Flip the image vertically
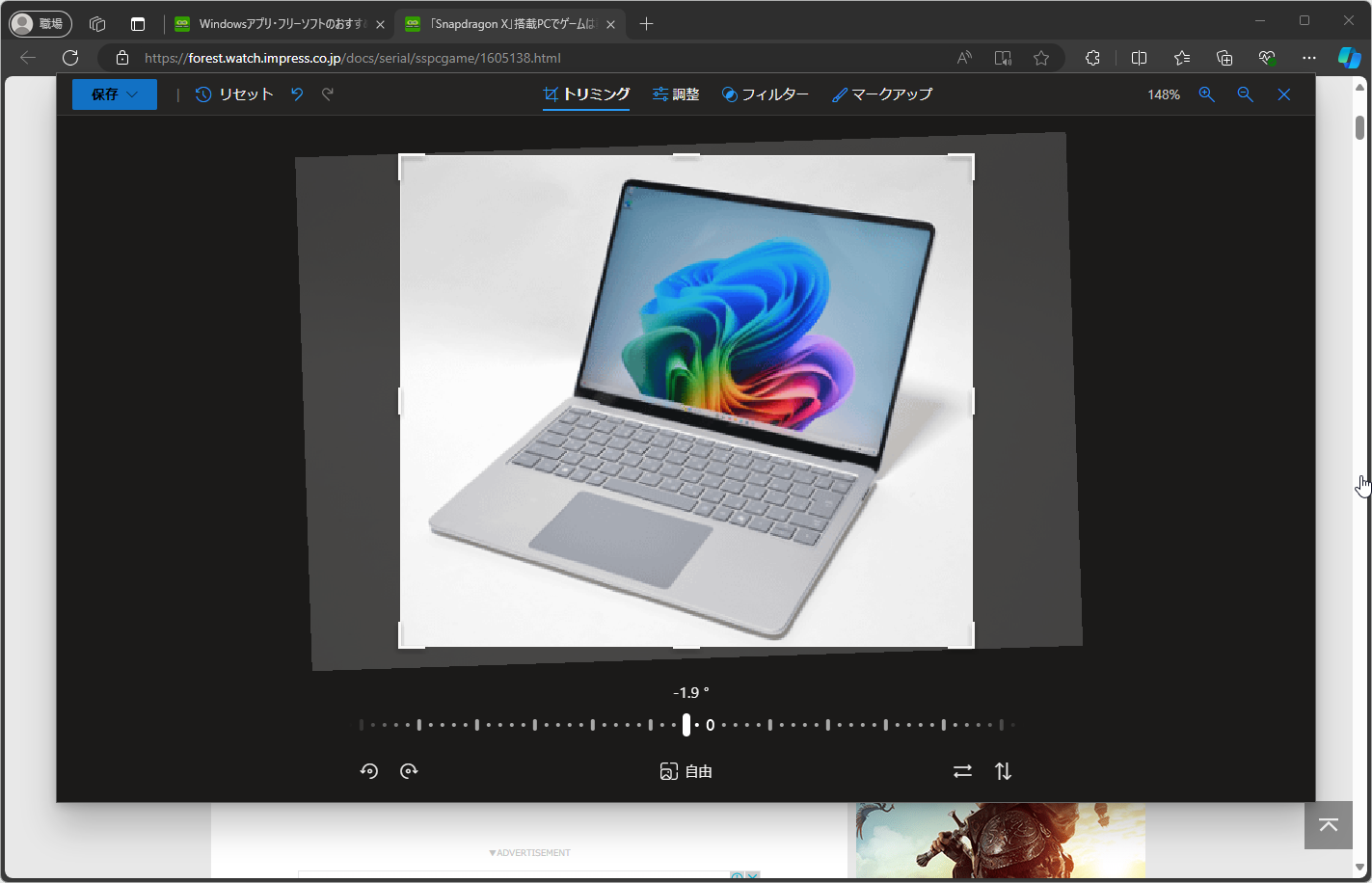 pyautogui.click(x=1004, y=771)
